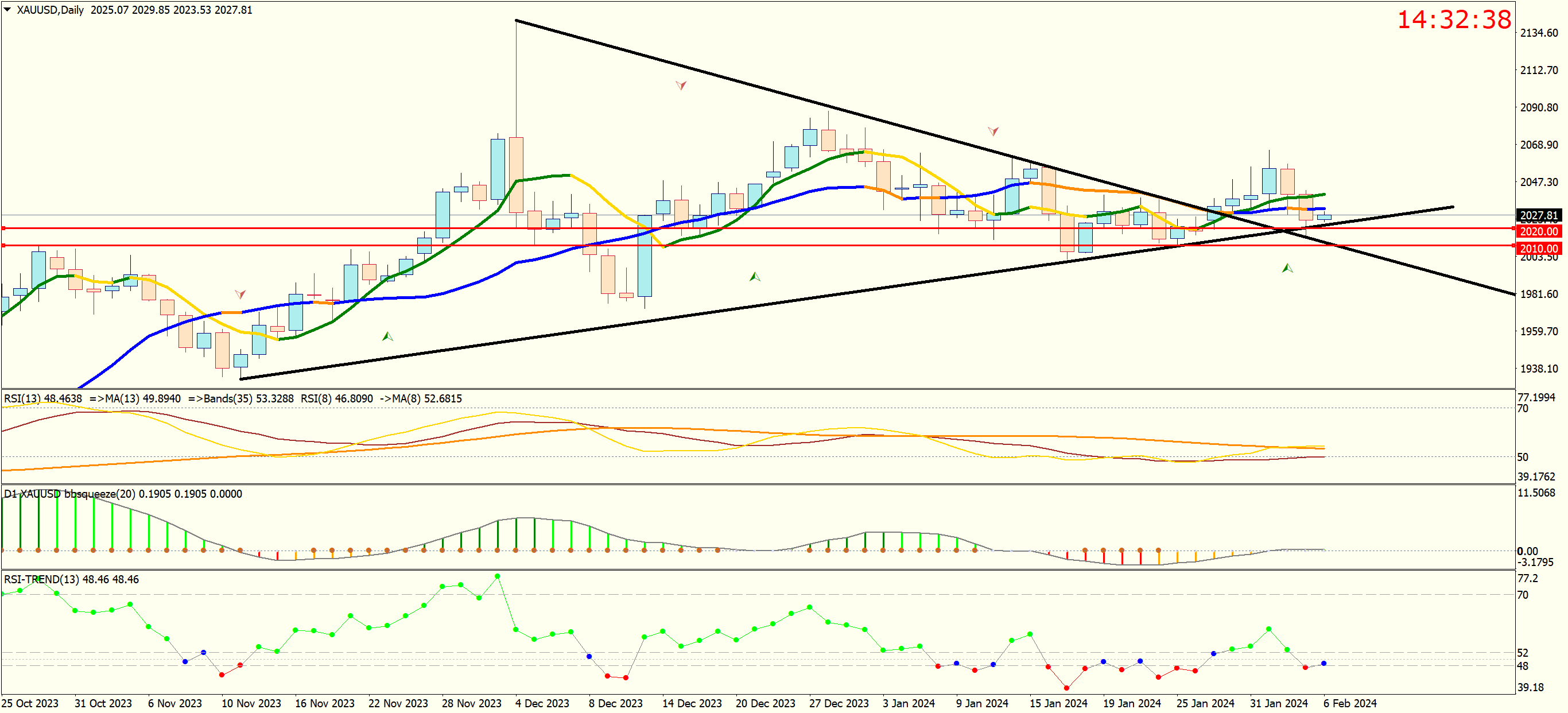Select the bottom start of the ascending black trendline
The height and width of the screenshot is (713, 1568).
(x=242, y=379)
